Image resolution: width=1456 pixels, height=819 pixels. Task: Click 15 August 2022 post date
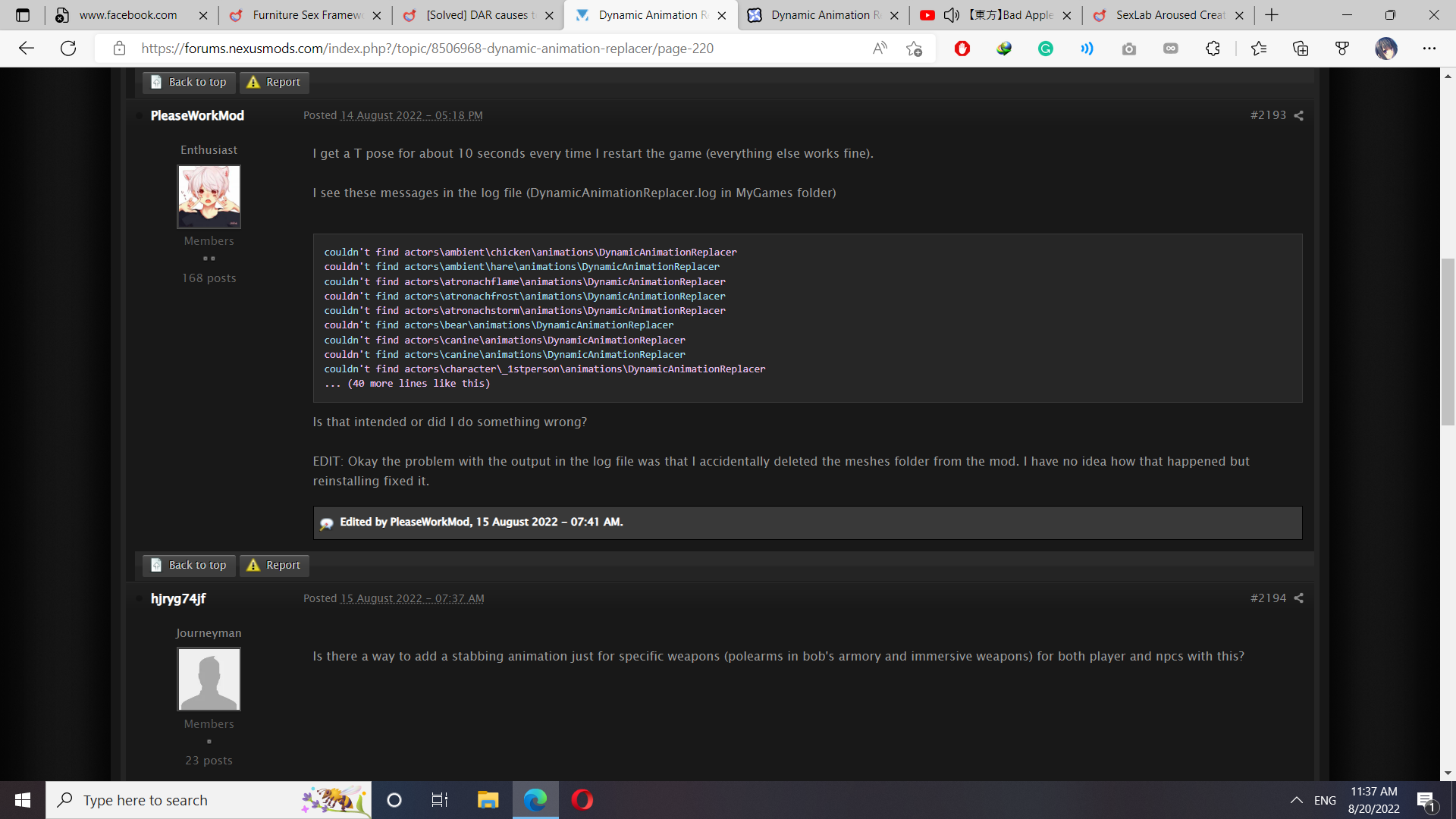pyautogui.click(x=413, y=598)
